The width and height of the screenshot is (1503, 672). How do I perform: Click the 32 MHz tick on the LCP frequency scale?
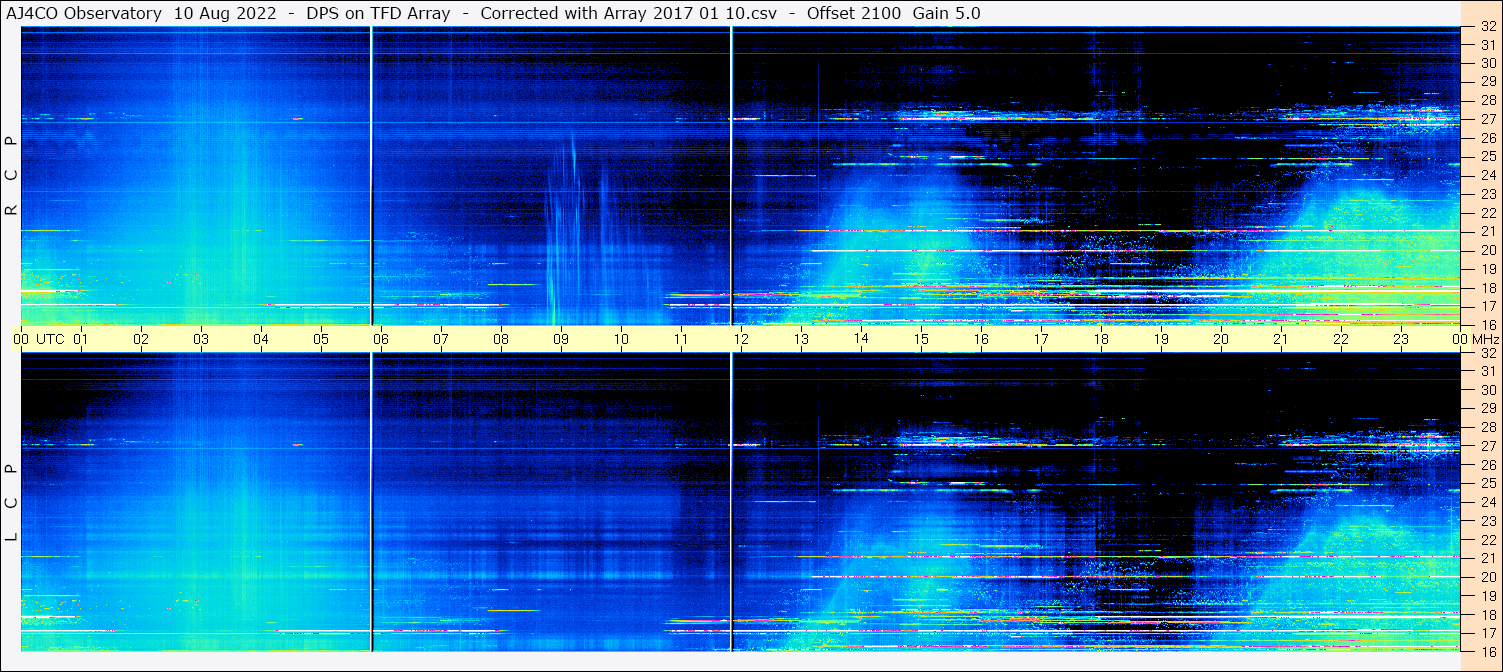tap(1487, 353)
